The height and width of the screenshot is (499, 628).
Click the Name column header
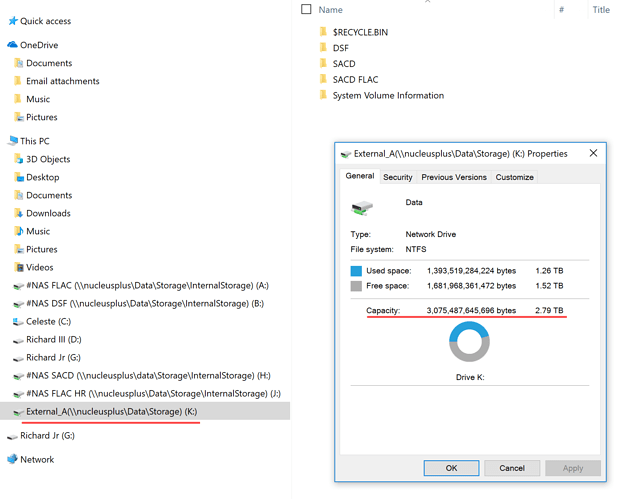330,10
